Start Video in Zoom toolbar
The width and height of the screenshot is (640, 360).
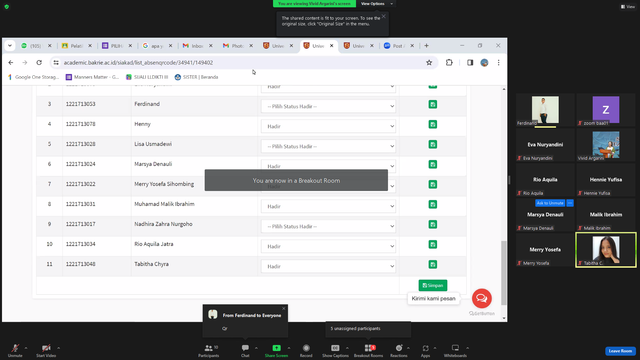coord(46,350)
